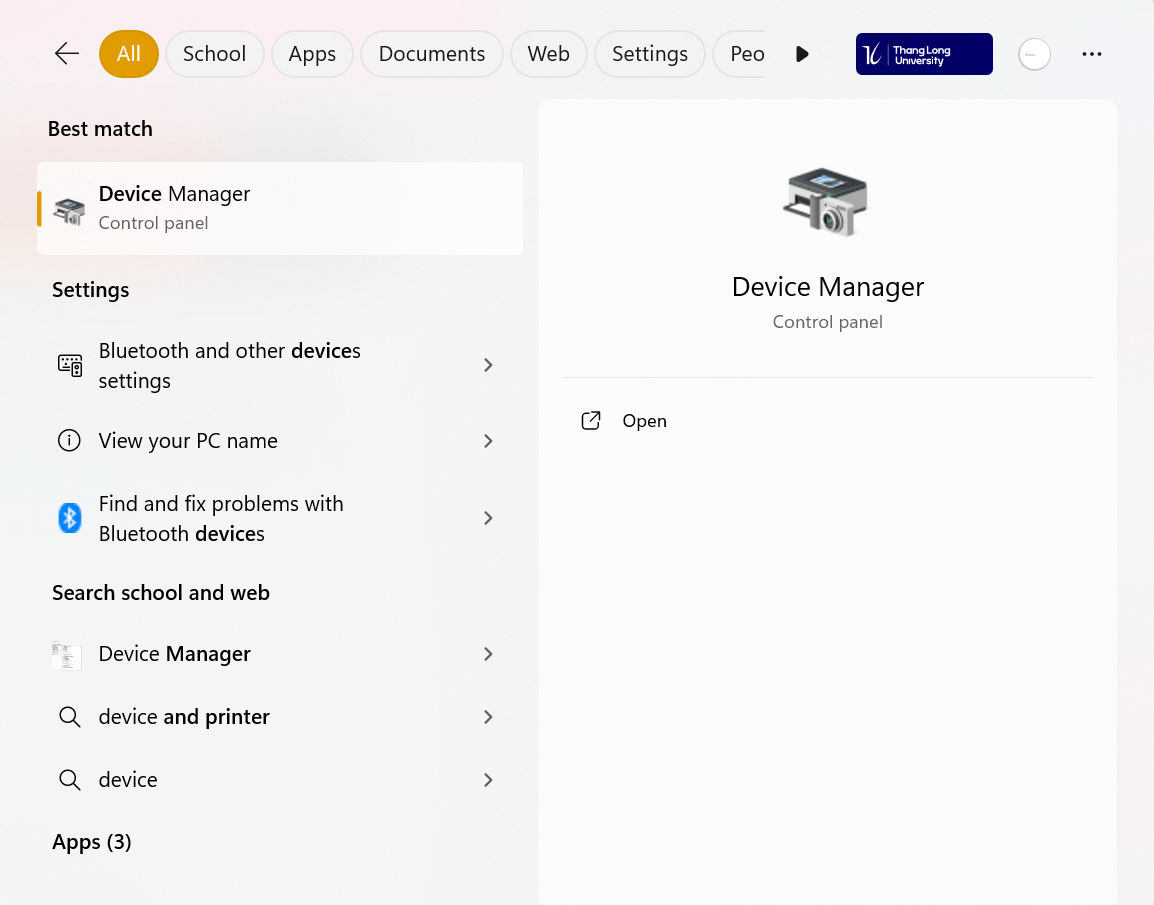The height and width of the screenshot is (905, 1154).
Task: Click the View your PC name info icon
Action: [x=69, y=441]
